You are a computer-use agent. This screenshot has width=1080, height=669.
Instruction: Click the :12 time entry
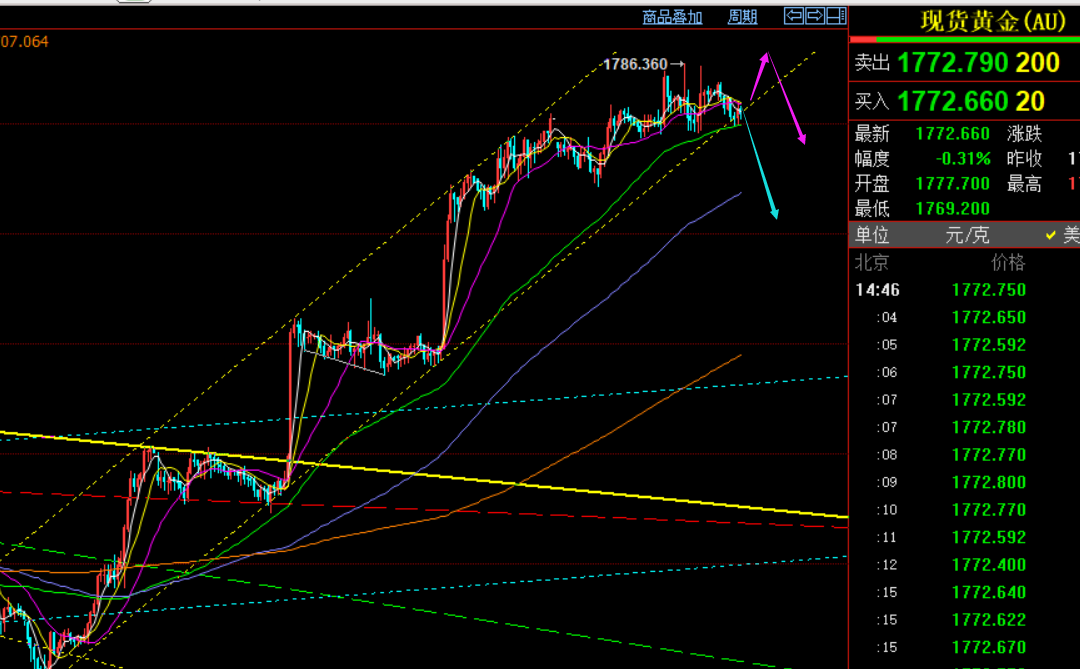tap(887, 565)
